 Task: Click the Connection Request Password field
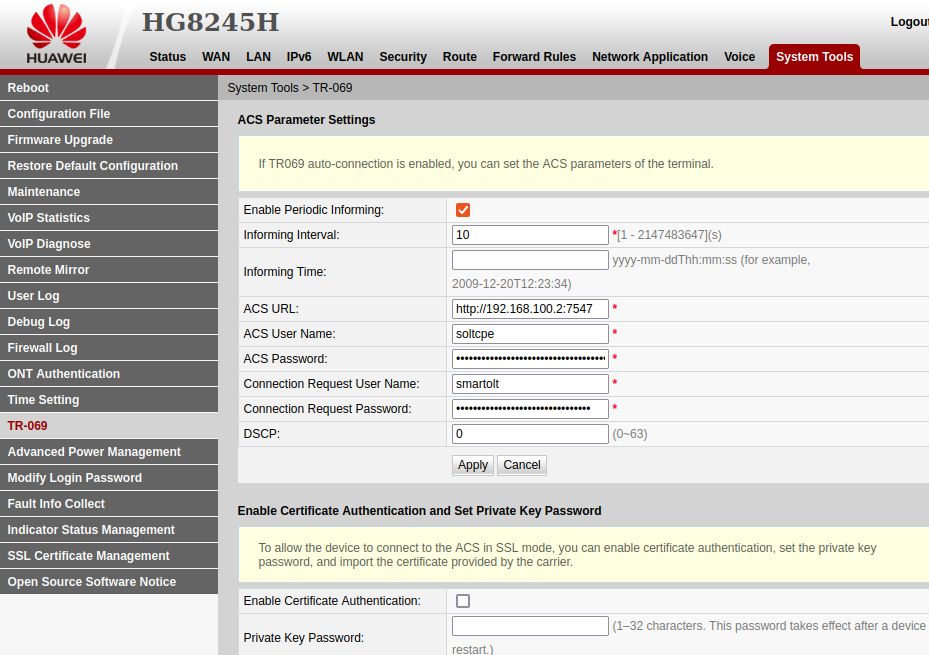530,409
